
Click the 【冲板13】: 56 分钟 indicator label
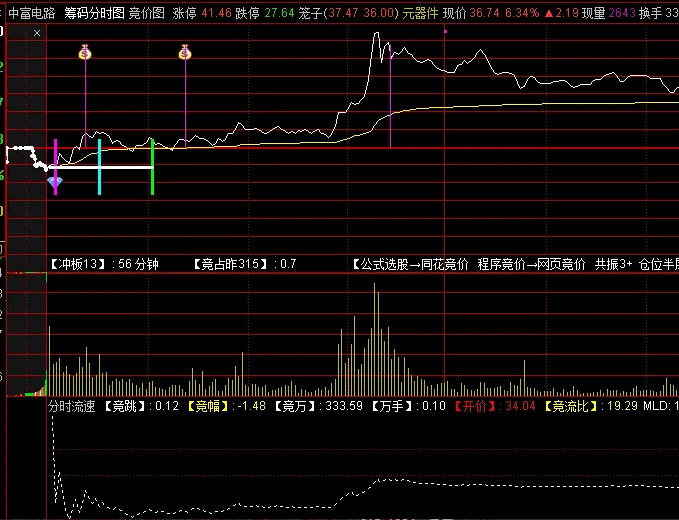point(103,264)
